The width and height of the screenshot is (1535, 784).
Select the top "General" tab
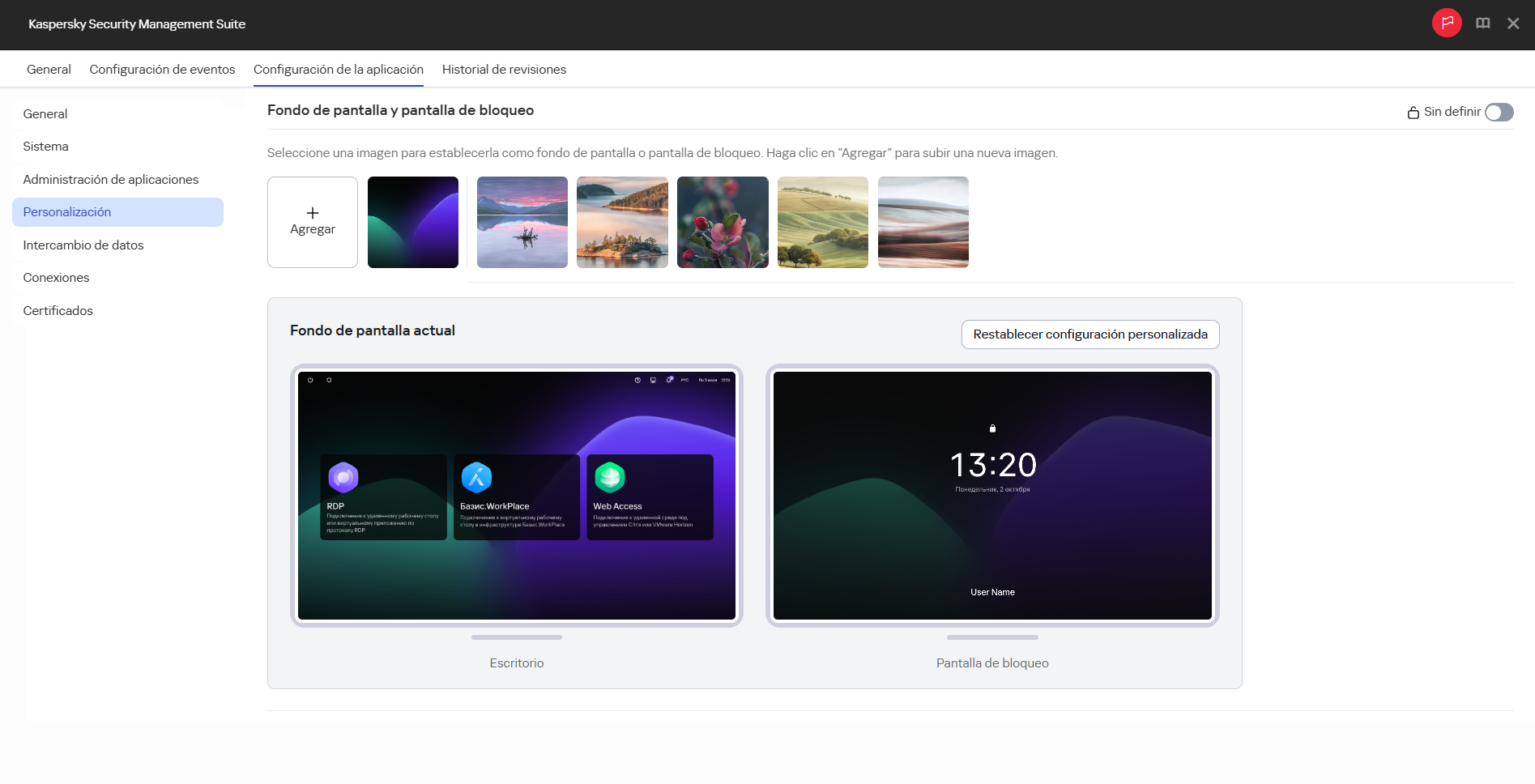49,69
